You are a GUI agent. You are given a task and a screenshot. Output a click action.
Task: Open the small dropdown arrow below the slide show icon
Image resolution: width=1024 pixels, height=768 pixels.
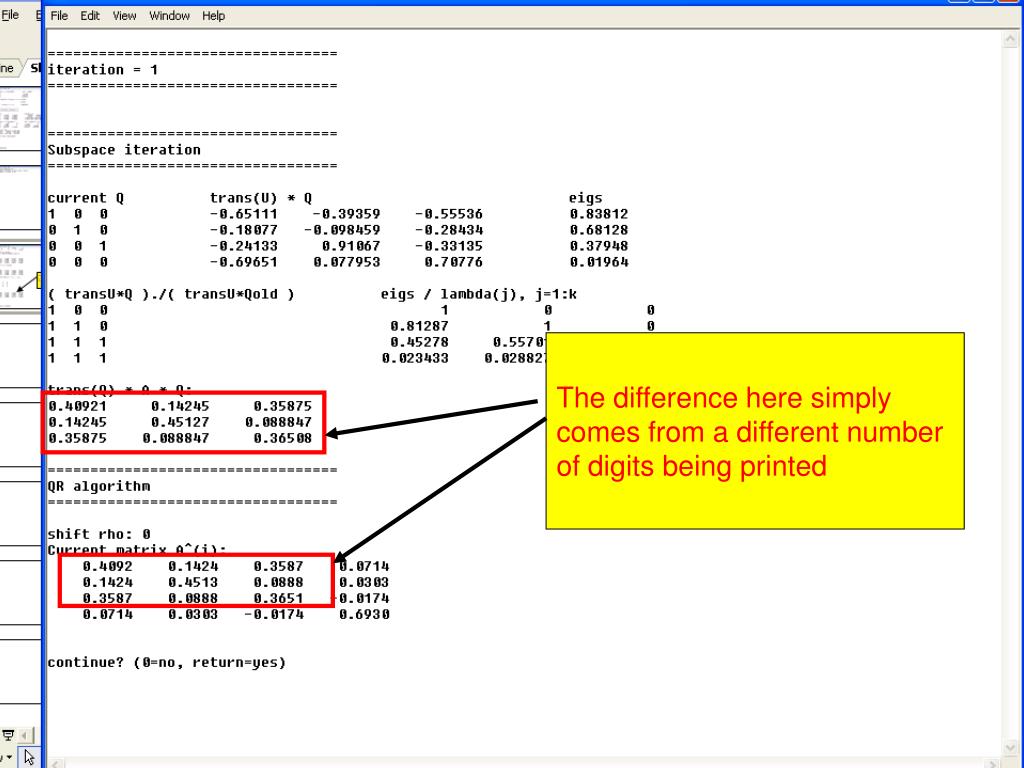(x=8, y=758)
